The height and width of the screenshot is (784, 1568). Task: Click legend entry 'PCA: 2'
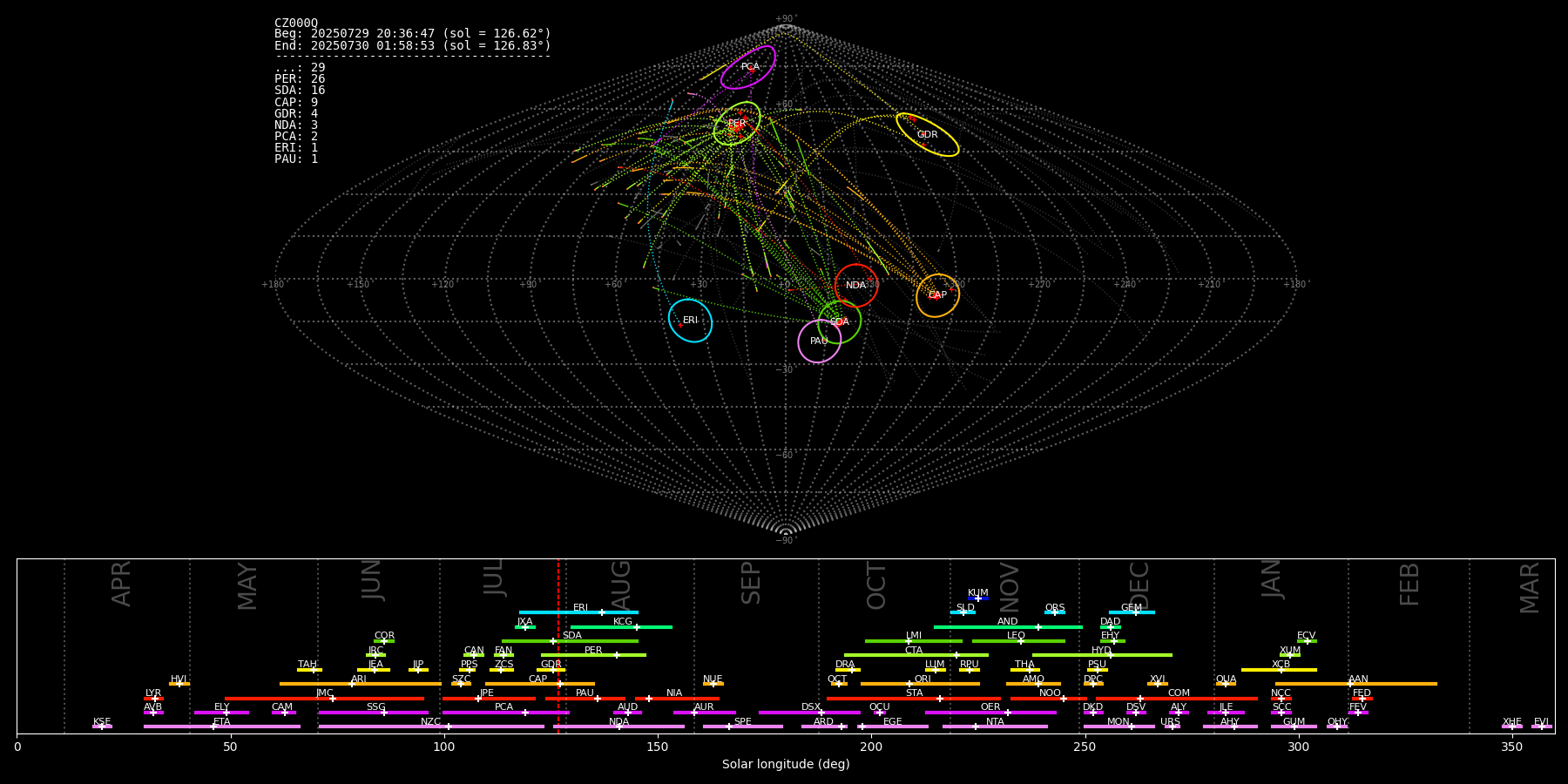pos(296,136)
